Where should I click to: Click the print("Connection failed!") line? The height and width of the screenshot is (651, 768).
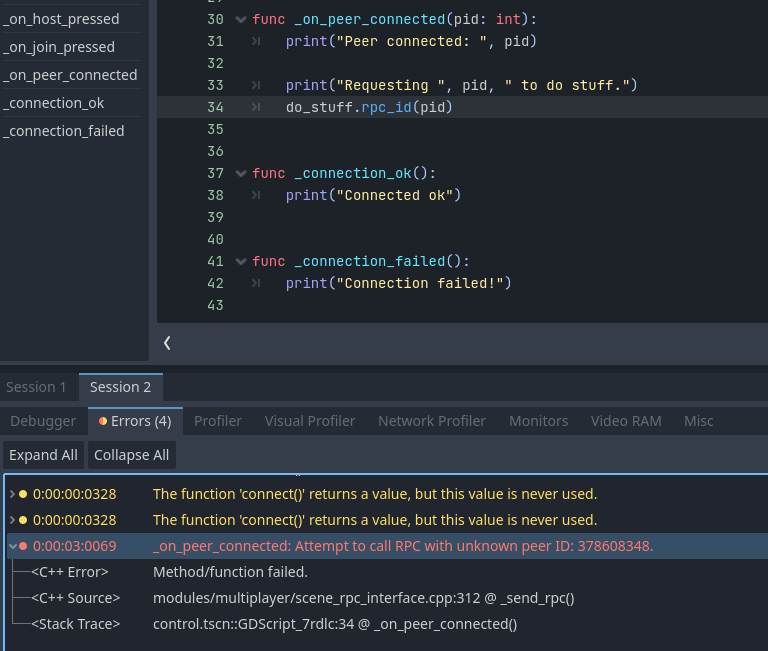click(399, 284)
